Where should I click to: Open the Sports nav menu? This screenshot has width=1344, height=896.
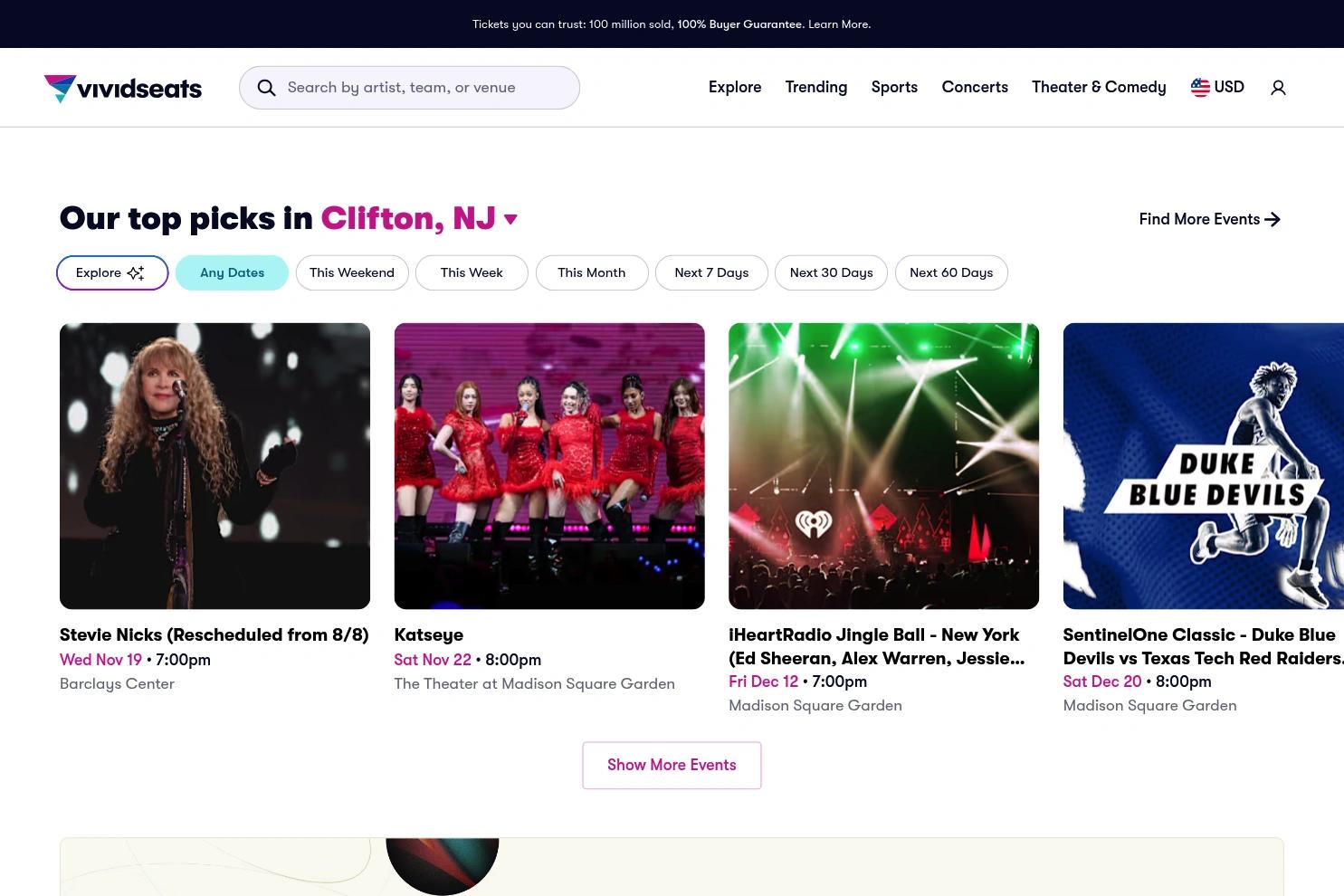point(894,87)
